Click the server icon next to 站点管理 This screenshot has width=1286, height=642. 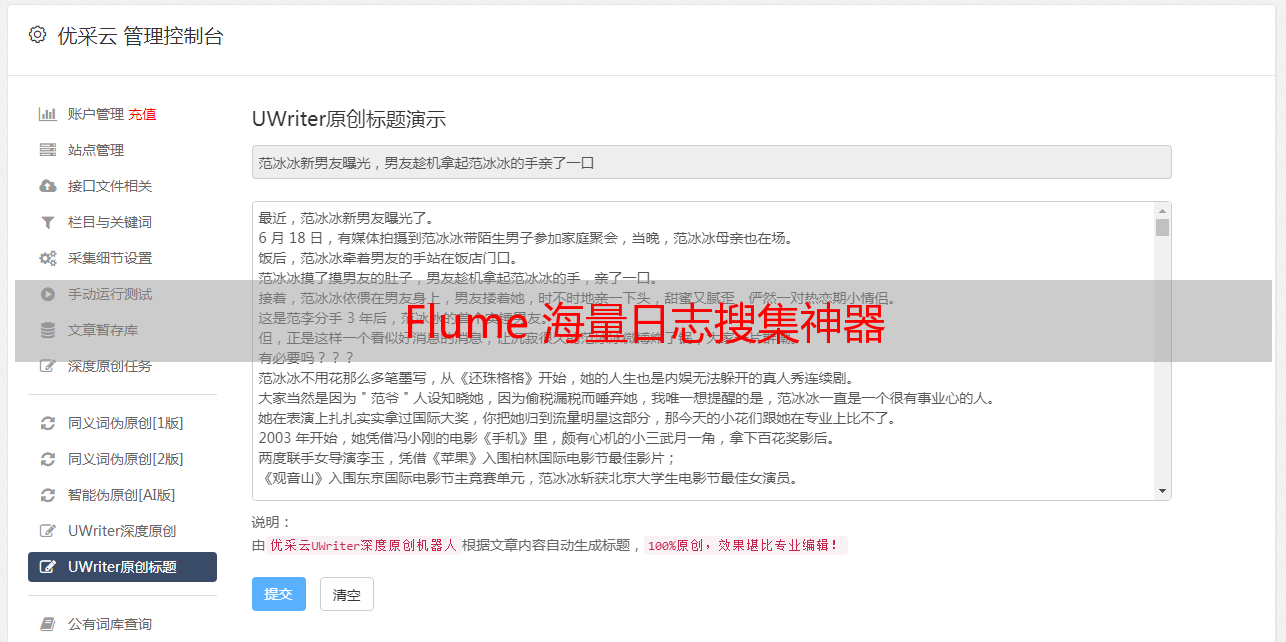coord(47,150)
